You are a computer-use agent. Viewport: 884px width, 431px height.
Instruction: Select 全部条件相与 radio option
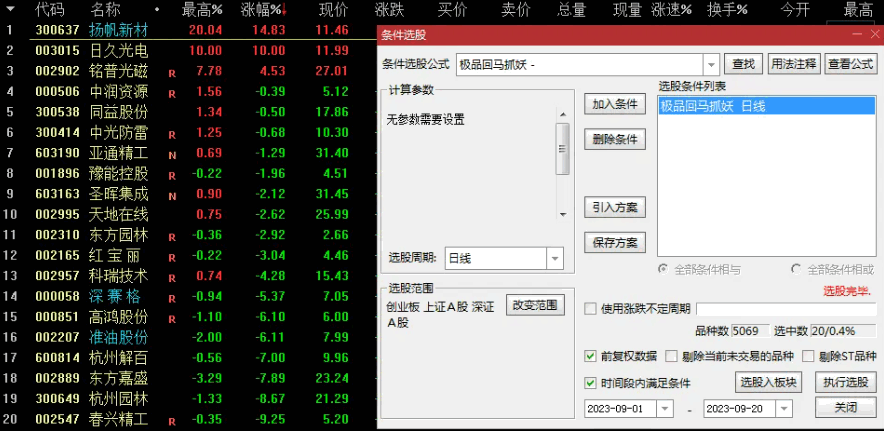(664, 269)
